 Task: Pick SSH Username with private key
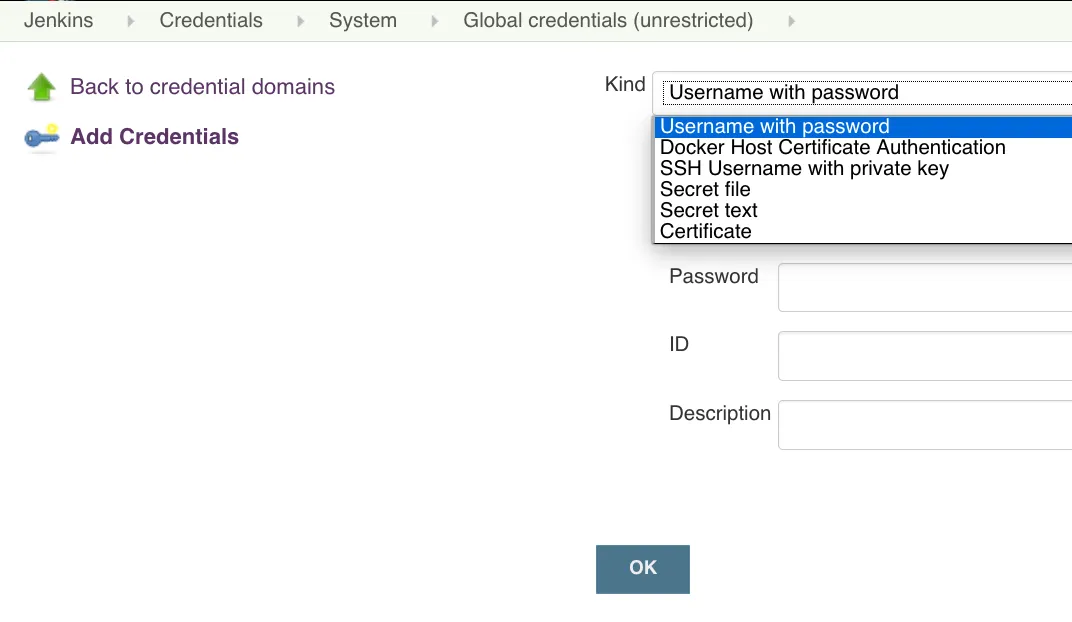click(804, 169)
